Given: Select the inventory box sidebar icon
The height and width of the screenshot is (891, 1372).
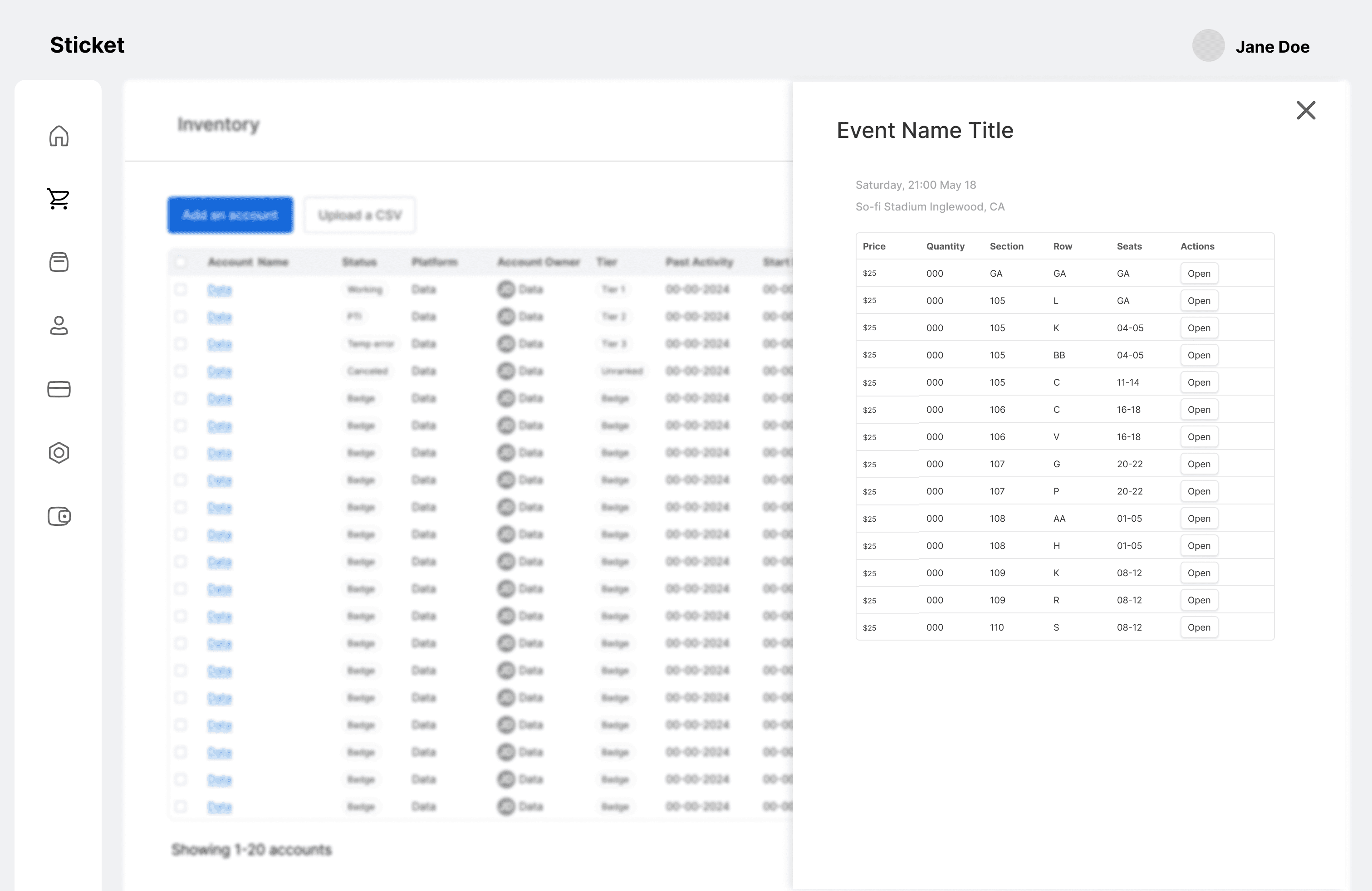Looking at the screenshot, I should 59,262.
